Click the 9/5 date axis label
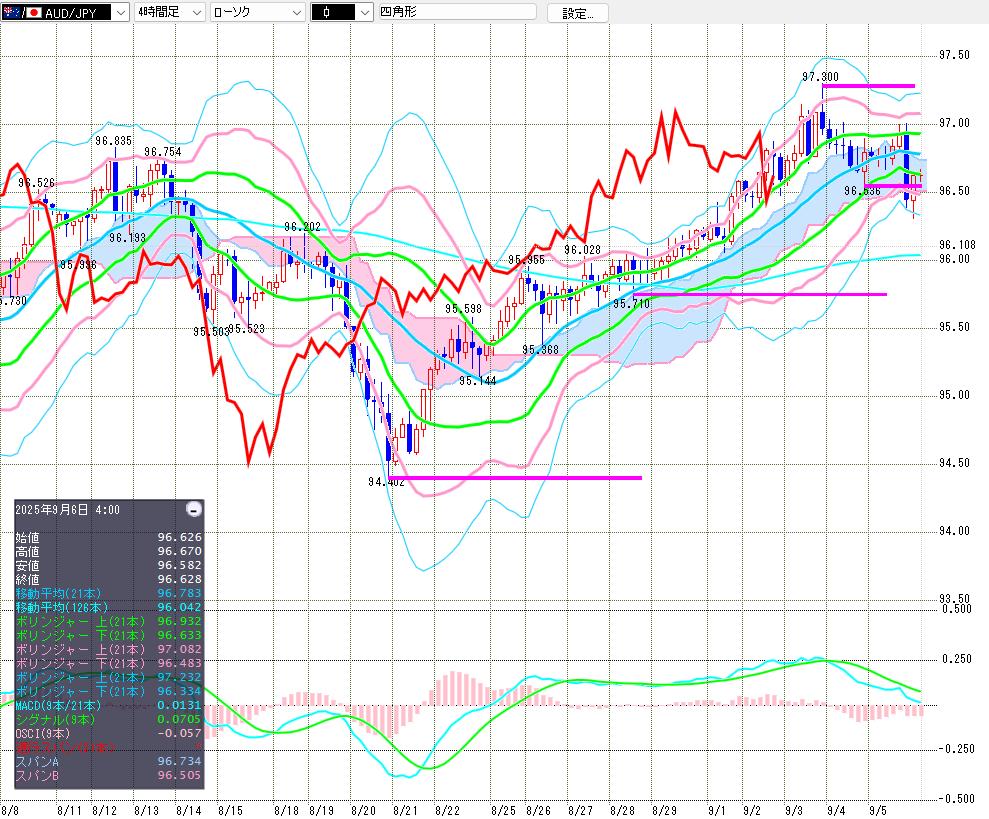The height and width of the screenshot is (819, 989). [x=878, y=811]
